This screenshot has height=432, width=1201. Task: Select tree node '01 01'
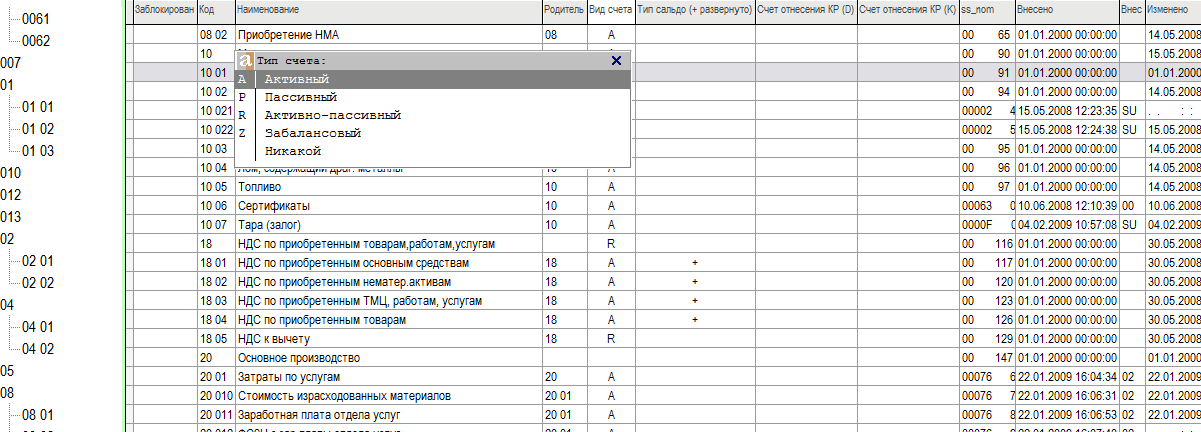click(38, 107)
